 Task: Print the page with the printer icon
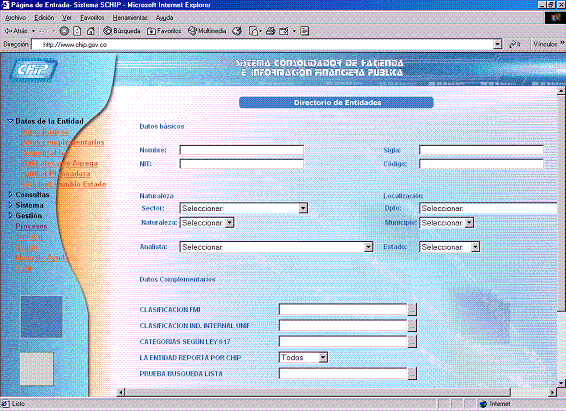(270, 31)
